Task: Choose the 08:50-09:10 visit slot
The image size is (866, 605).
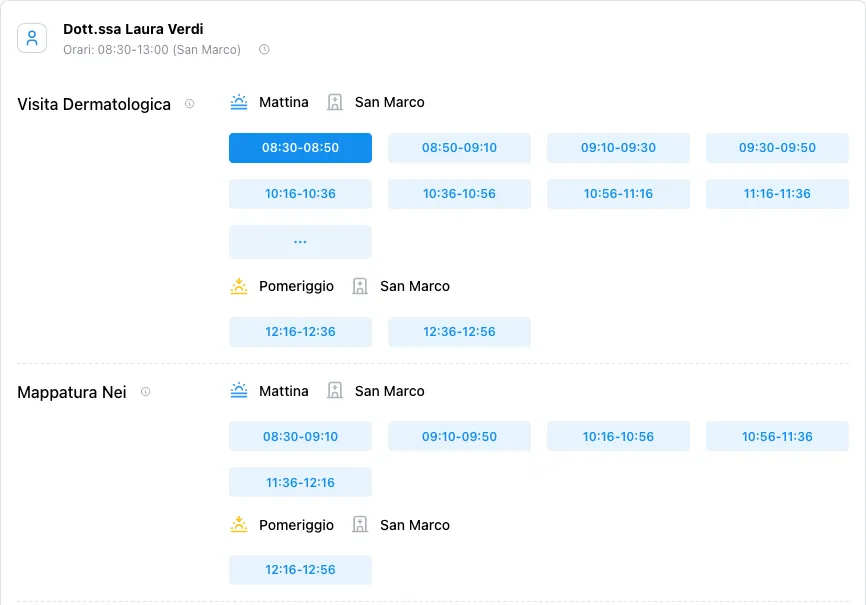Action: [459, 148]
